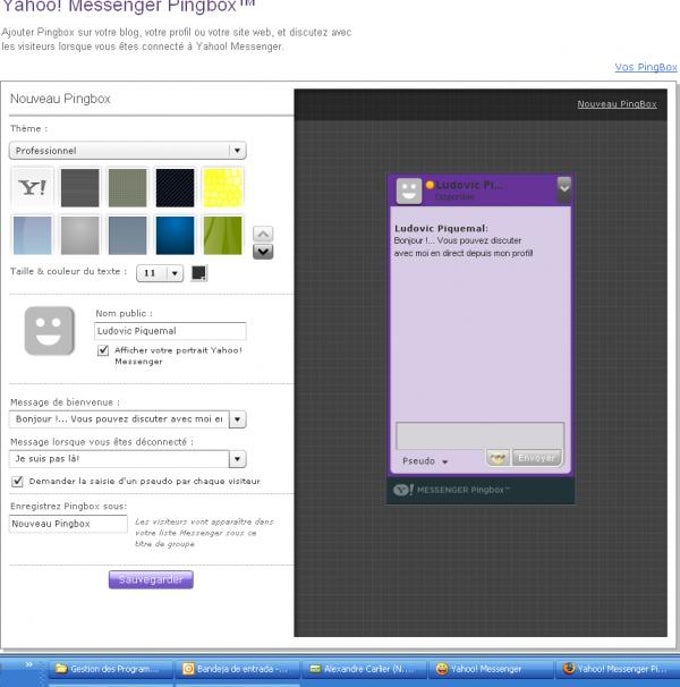
Task: Click the Yahoo! Messenger Pingbox footer logo
Action: (x=451, y=490)
